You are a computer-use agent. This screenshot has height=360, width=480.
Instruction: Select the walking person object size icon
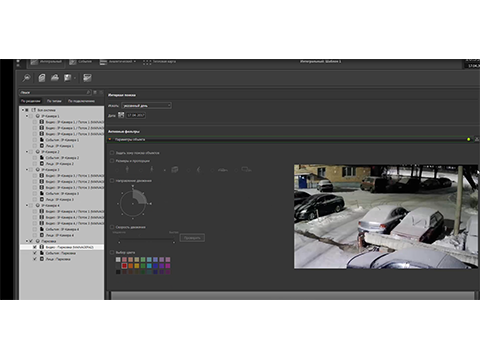click(152, 170)
